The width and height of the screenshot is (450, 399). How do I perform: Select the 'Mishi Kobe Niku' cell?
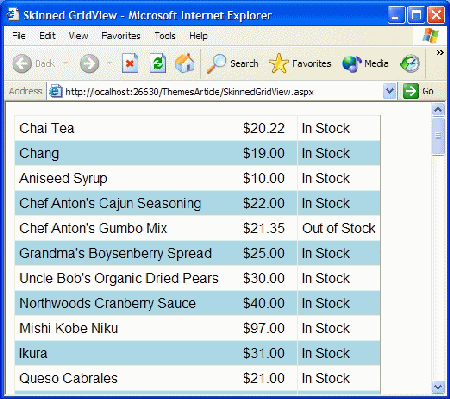pos(126,328)
